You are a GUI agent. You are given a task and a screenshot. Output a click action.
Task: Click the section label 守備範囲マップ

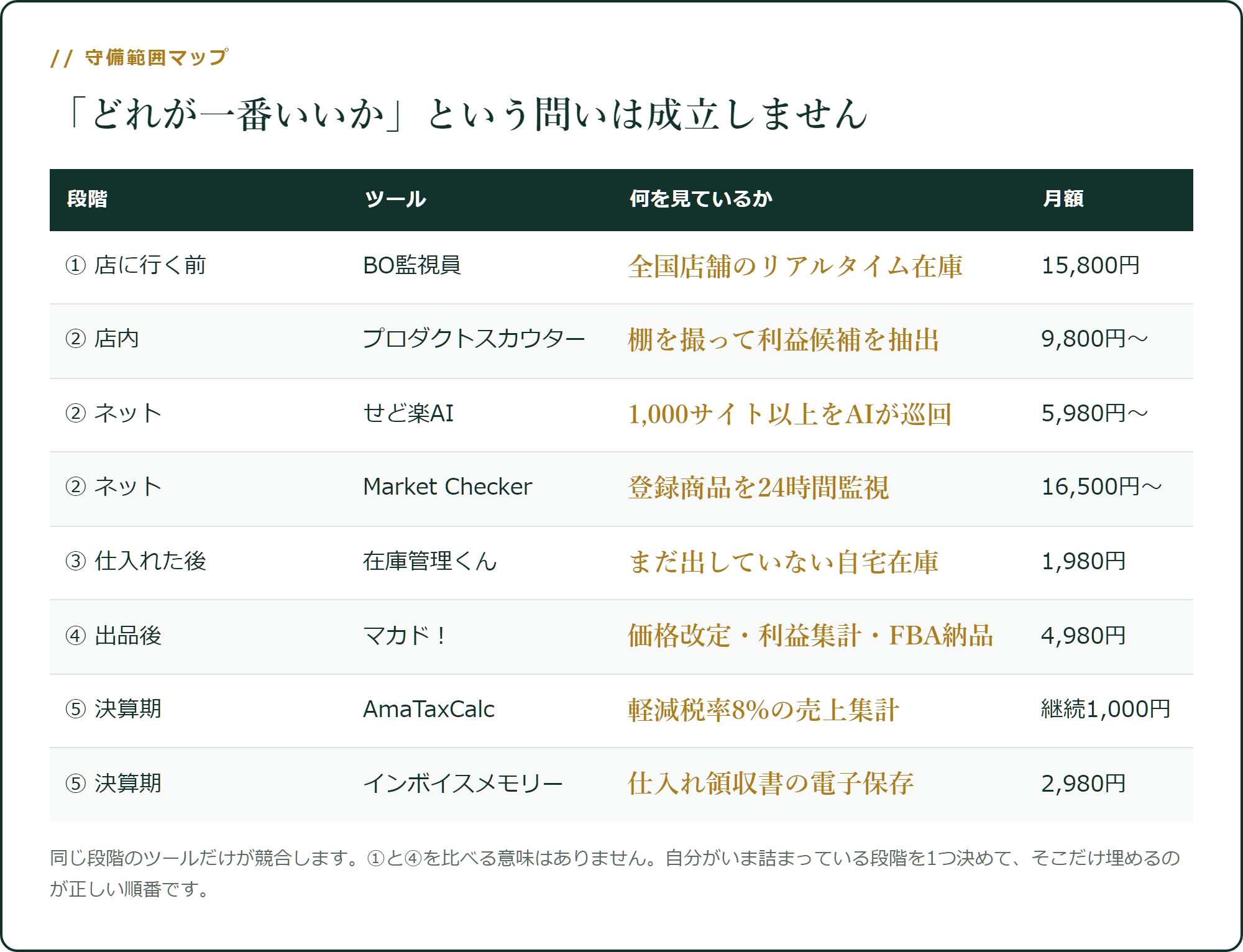(x=157, y=58)
